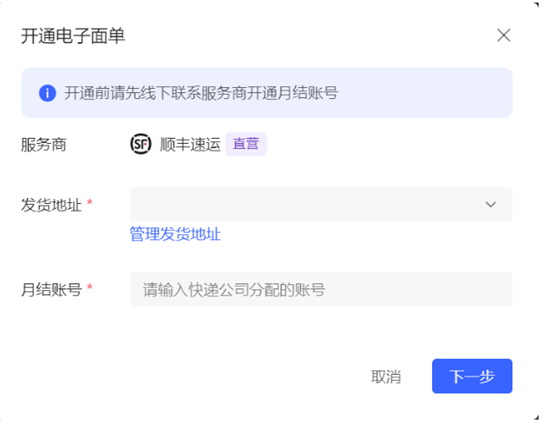Click the 月结账号 field label
Screen dimensions: 553x423
51,290
